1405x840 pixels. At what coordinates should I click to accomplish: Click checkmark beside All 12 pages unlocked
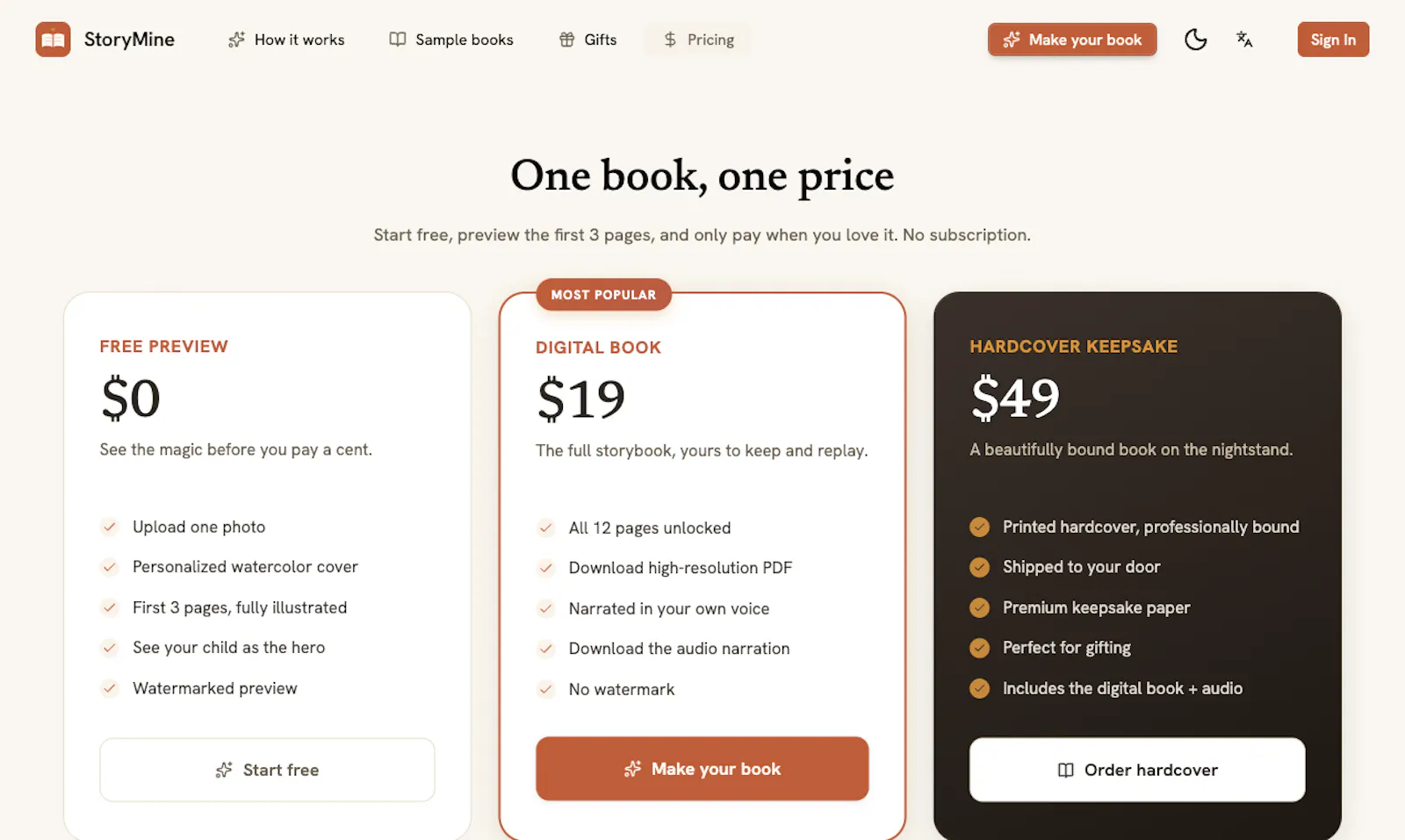(x=545, y=528)
